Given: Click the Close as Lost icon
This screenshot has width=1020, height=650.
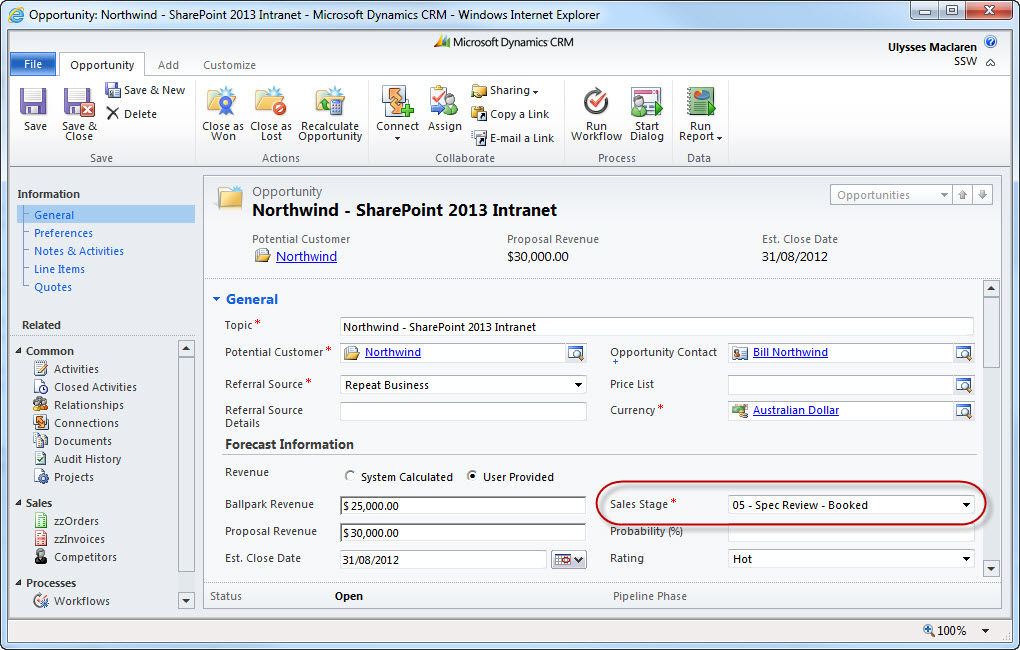Looking at the screenshot, I should [x=270, y=103].
